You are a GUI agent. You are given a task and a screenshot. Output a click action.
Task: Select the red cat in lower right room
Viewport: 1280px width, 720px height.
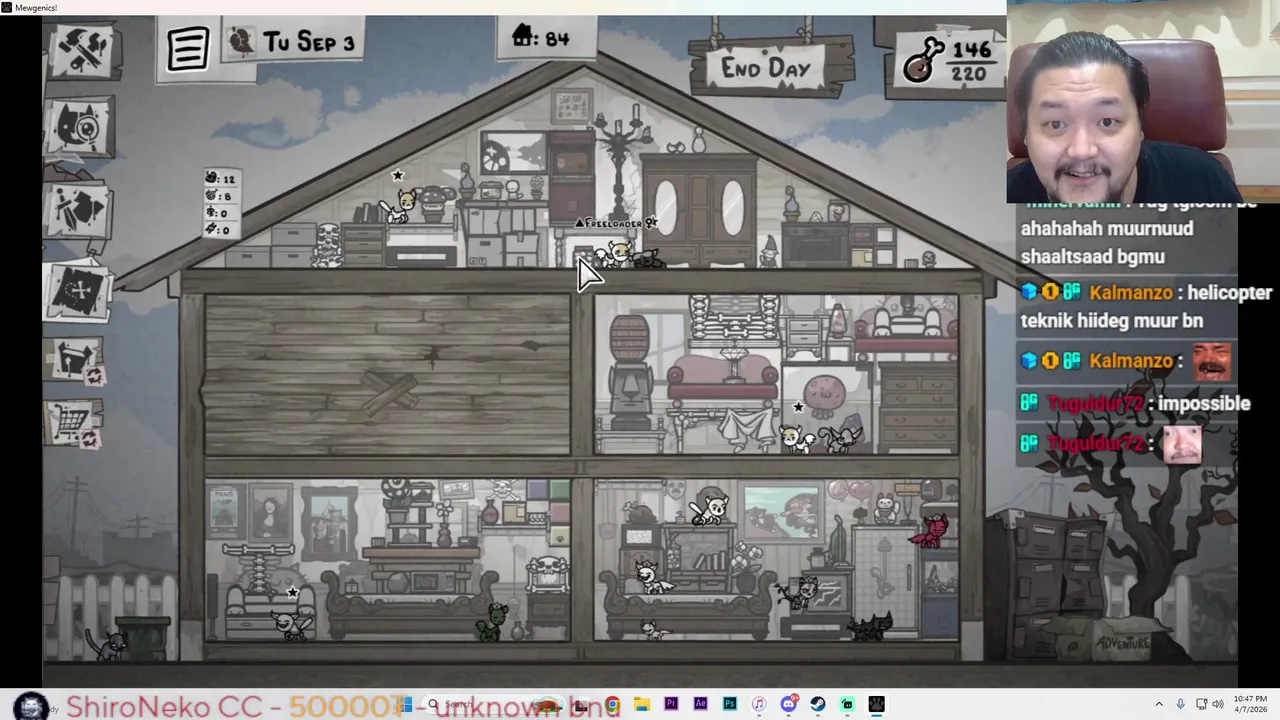(x=932, y=531)
